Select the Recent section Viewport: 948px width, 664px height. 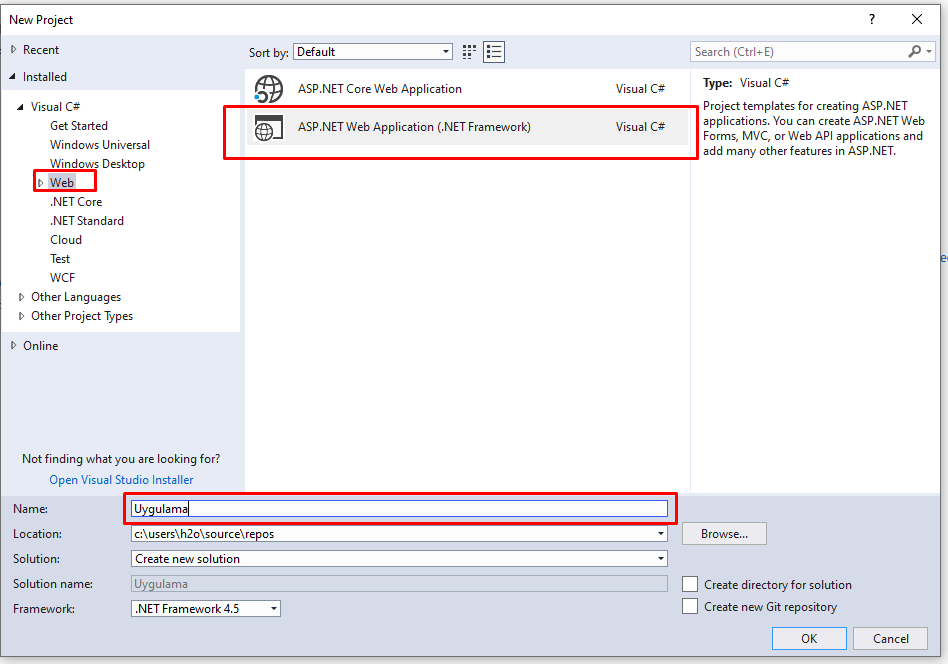click(x=42, y=49)
